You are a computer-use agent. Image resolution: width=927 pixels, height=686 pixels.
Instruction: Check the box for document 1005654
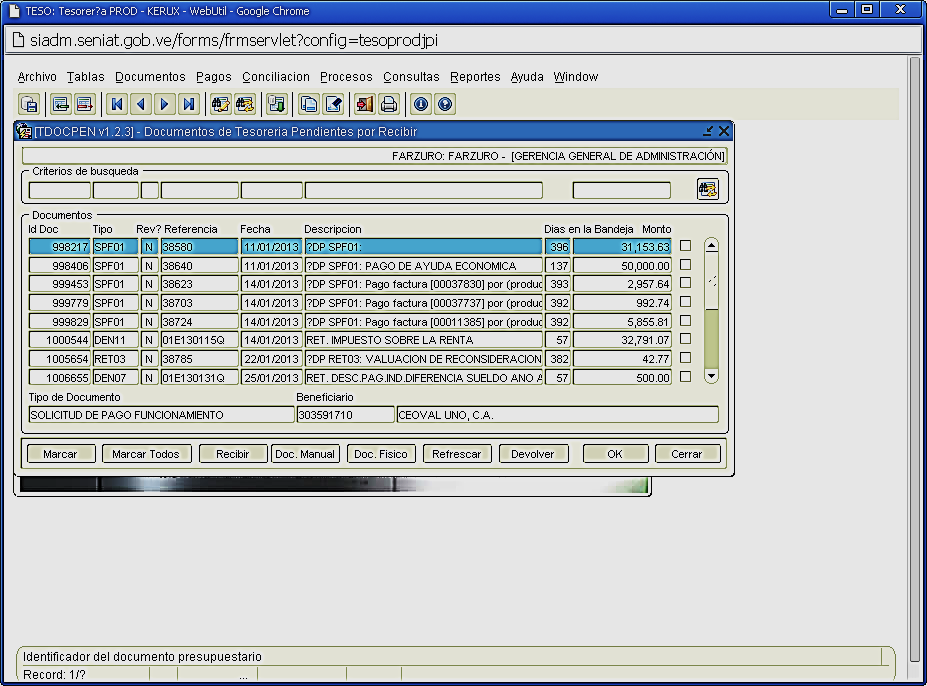point(685,358)
